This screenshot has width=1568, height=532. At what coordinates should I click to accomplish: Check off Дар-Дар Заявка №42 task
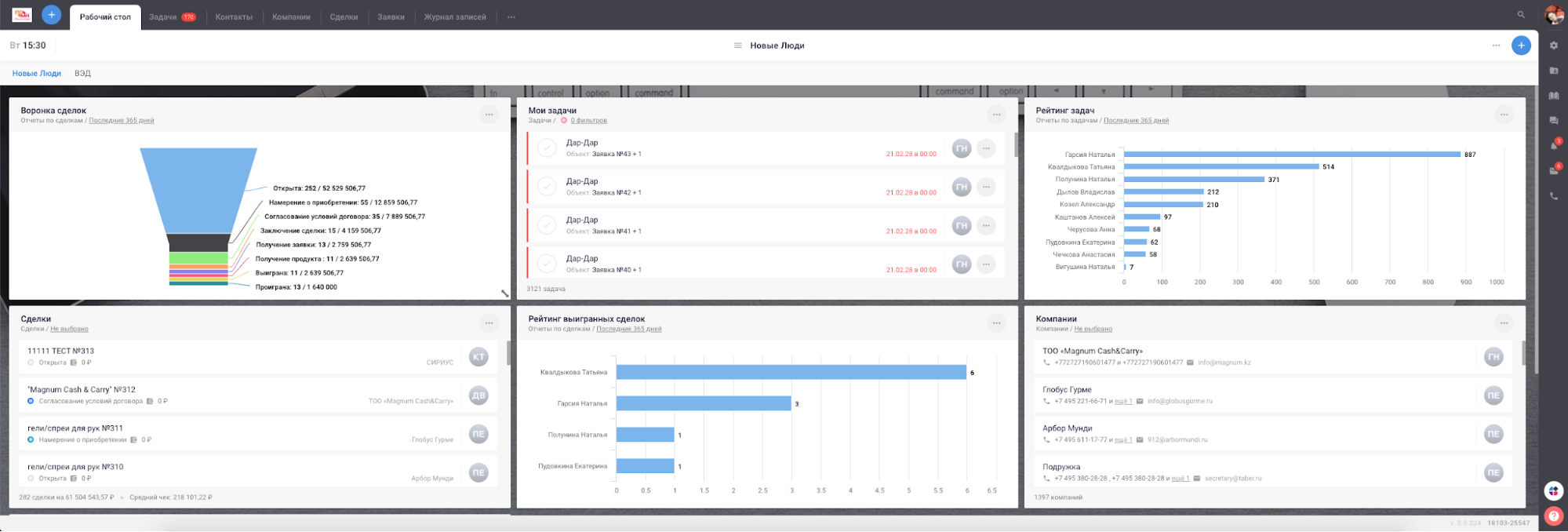(x=547, y=187)
